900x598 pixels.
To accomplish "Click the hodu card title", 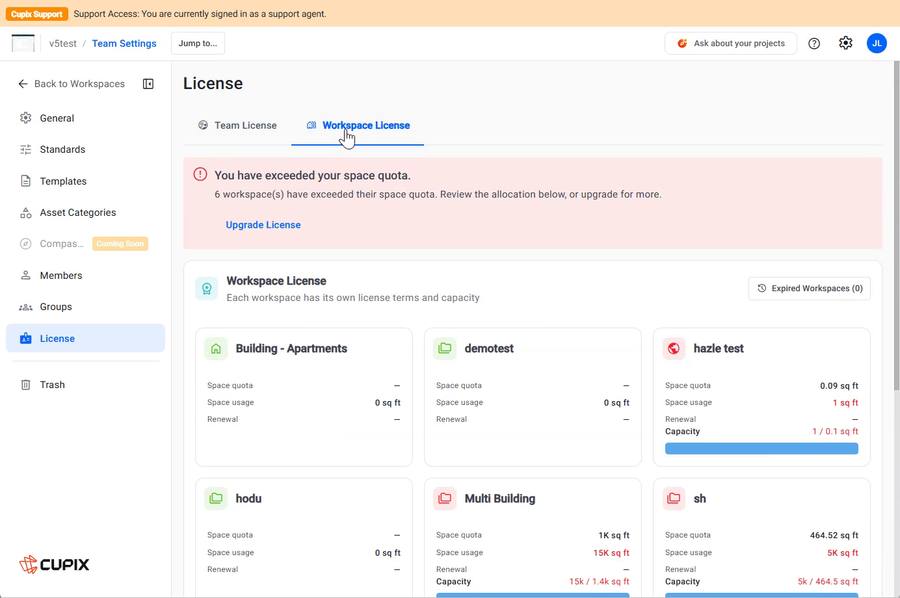I will click(249, 498).
